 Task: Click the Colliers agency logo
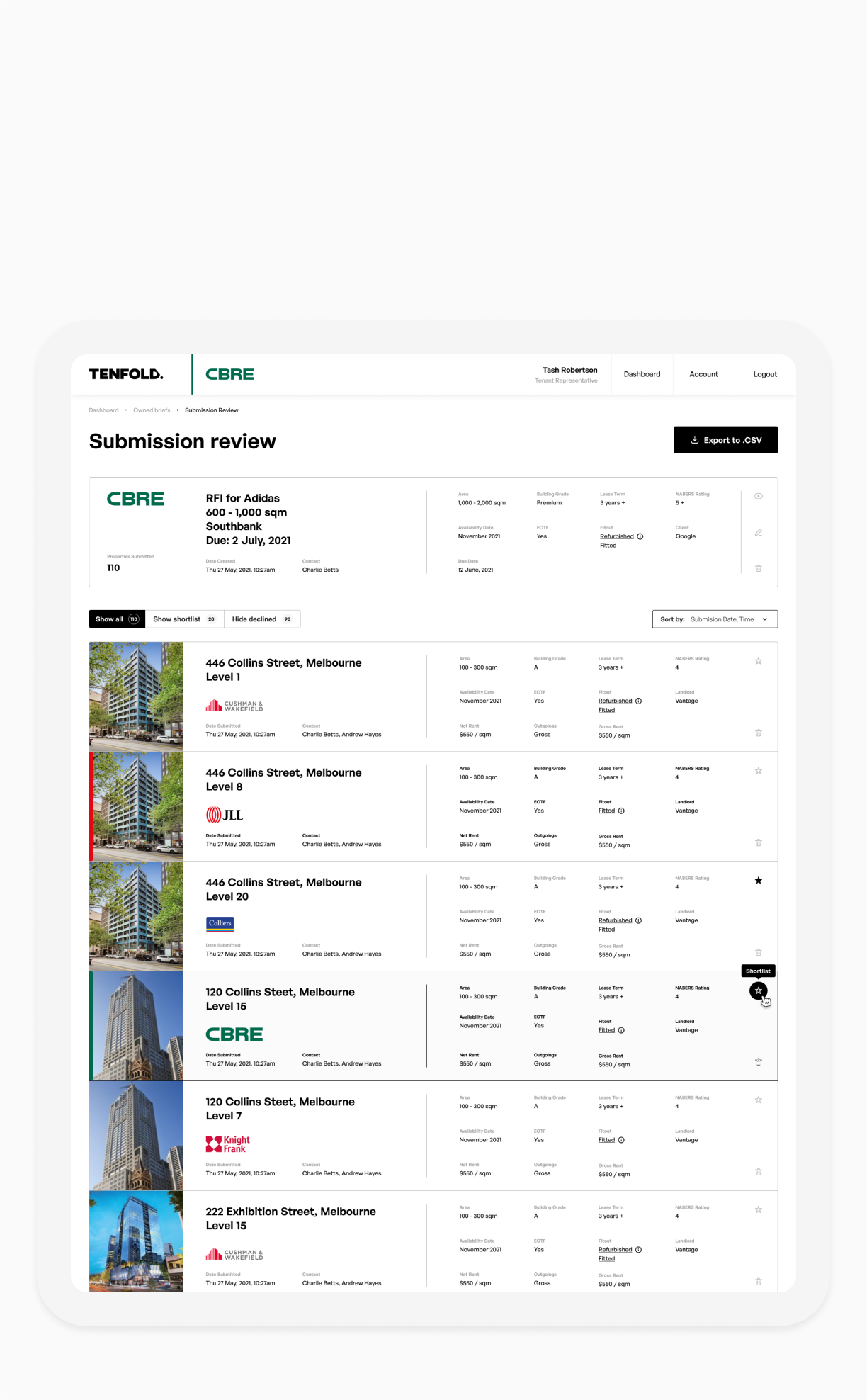220,923
